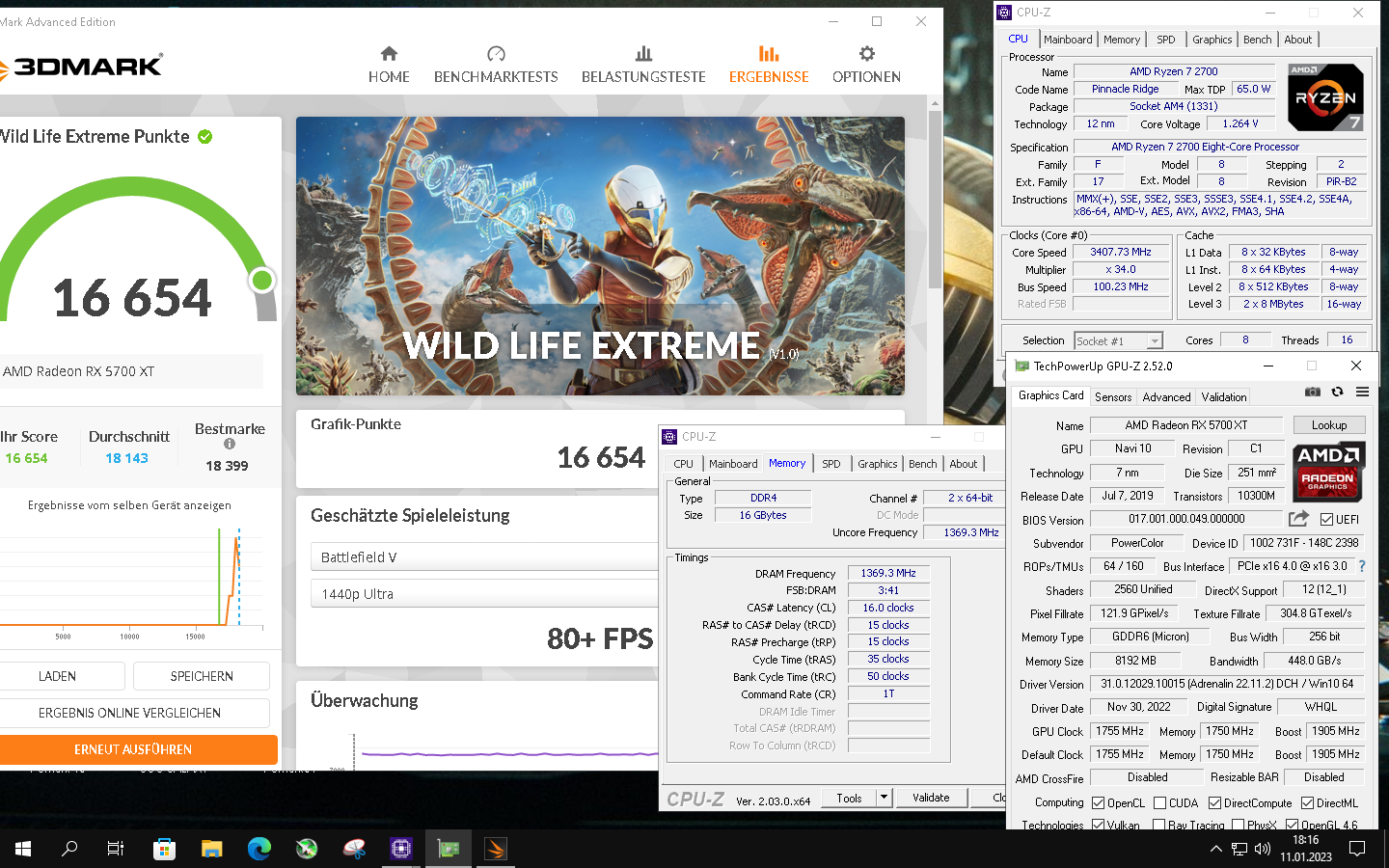
Task: Toggle the DirectCompute checkbox
Action: pos(1214,802)
